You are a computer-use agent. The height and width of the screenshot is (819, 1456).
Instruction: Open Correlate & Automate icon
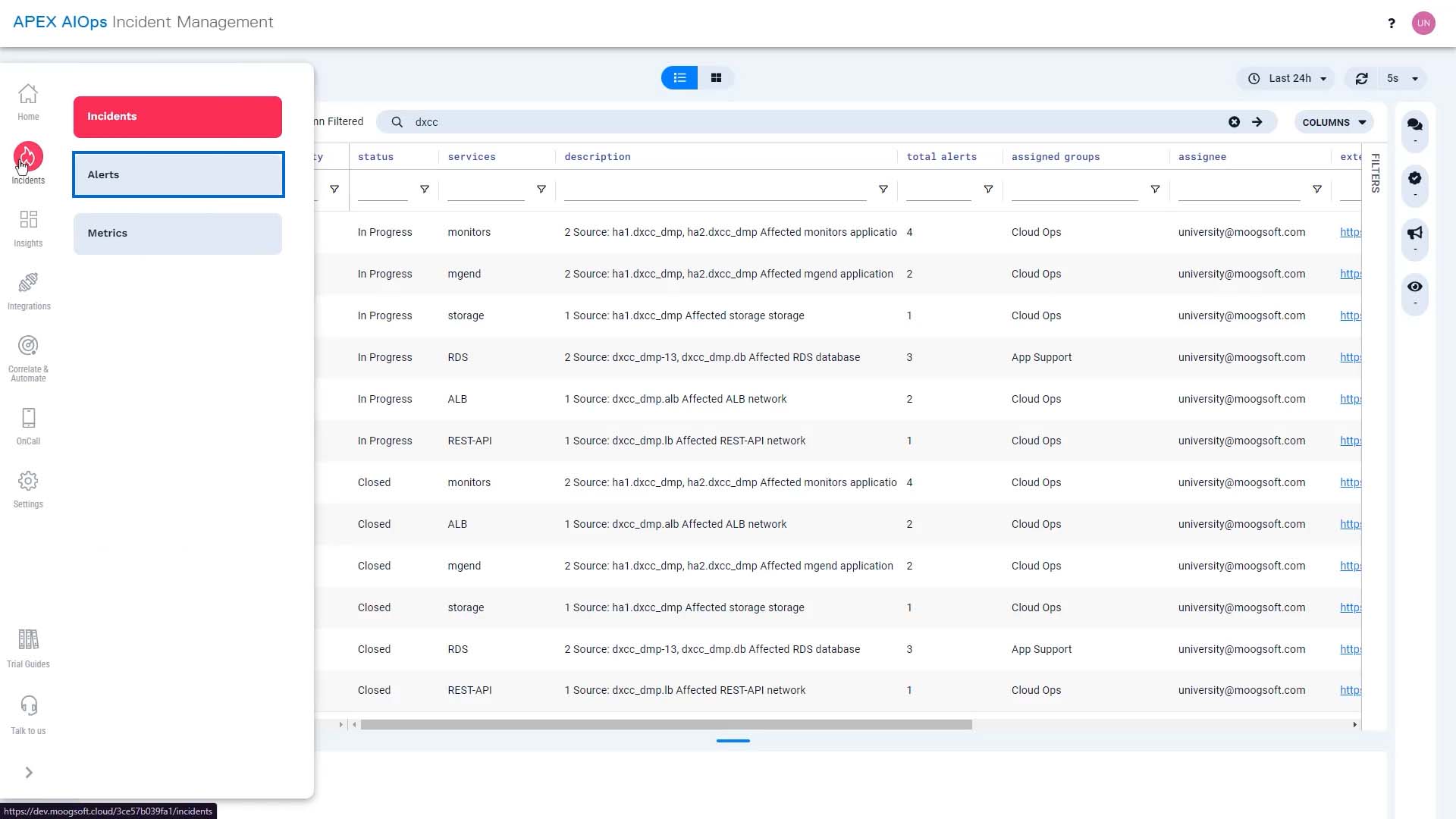coord(28,346)
